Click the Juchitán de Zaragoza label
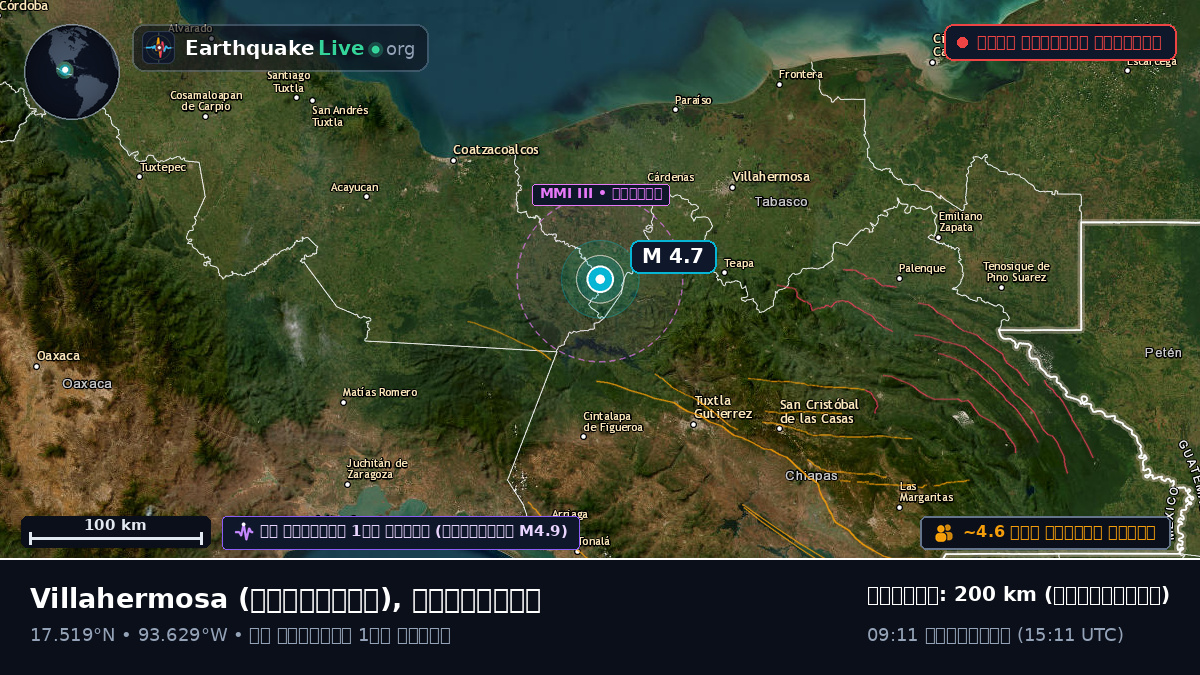This screenshot has width=1200, height=675. pos(377,468)
